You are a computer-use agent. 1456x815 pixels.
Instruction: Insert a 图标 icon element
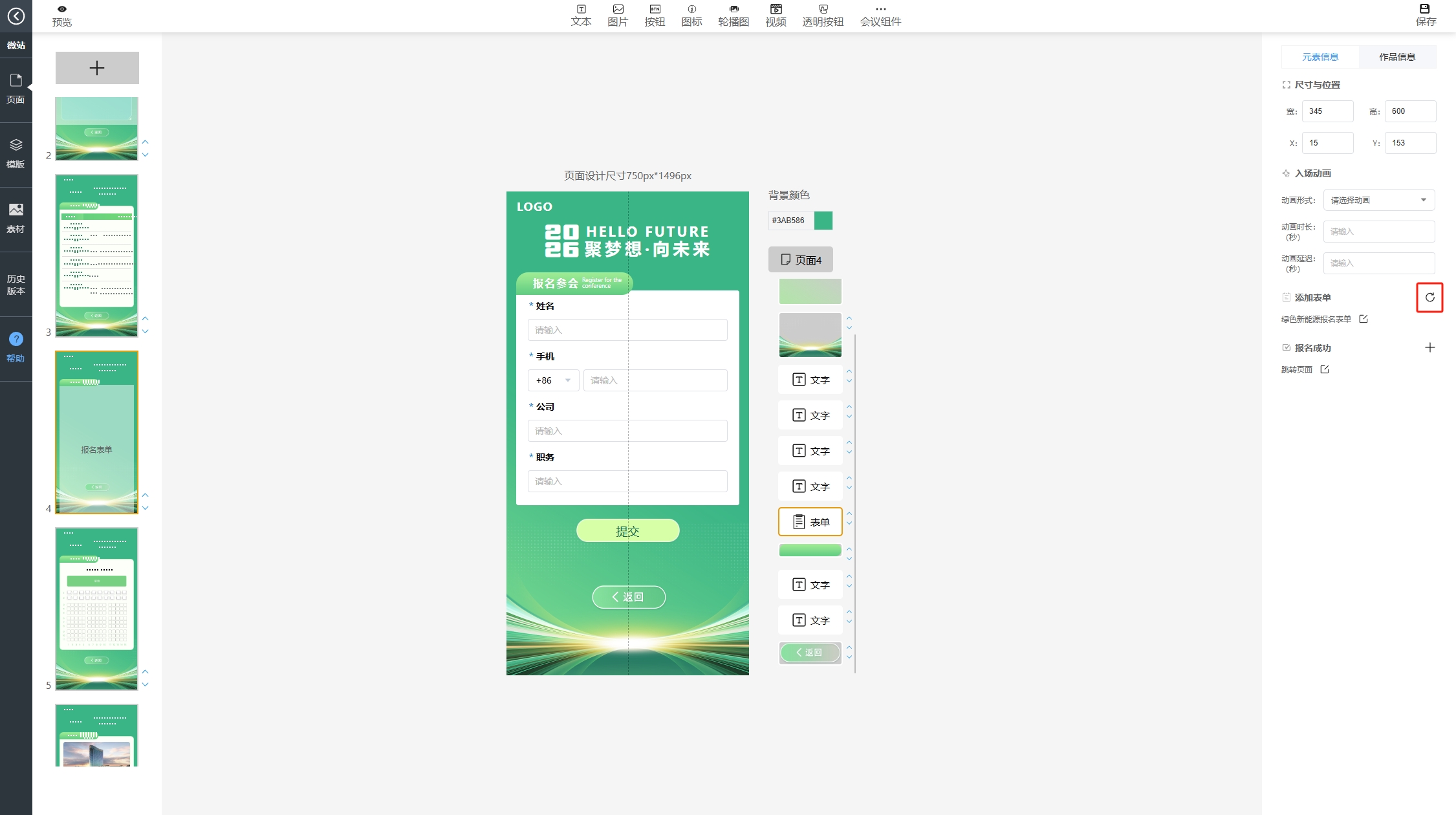691,16
